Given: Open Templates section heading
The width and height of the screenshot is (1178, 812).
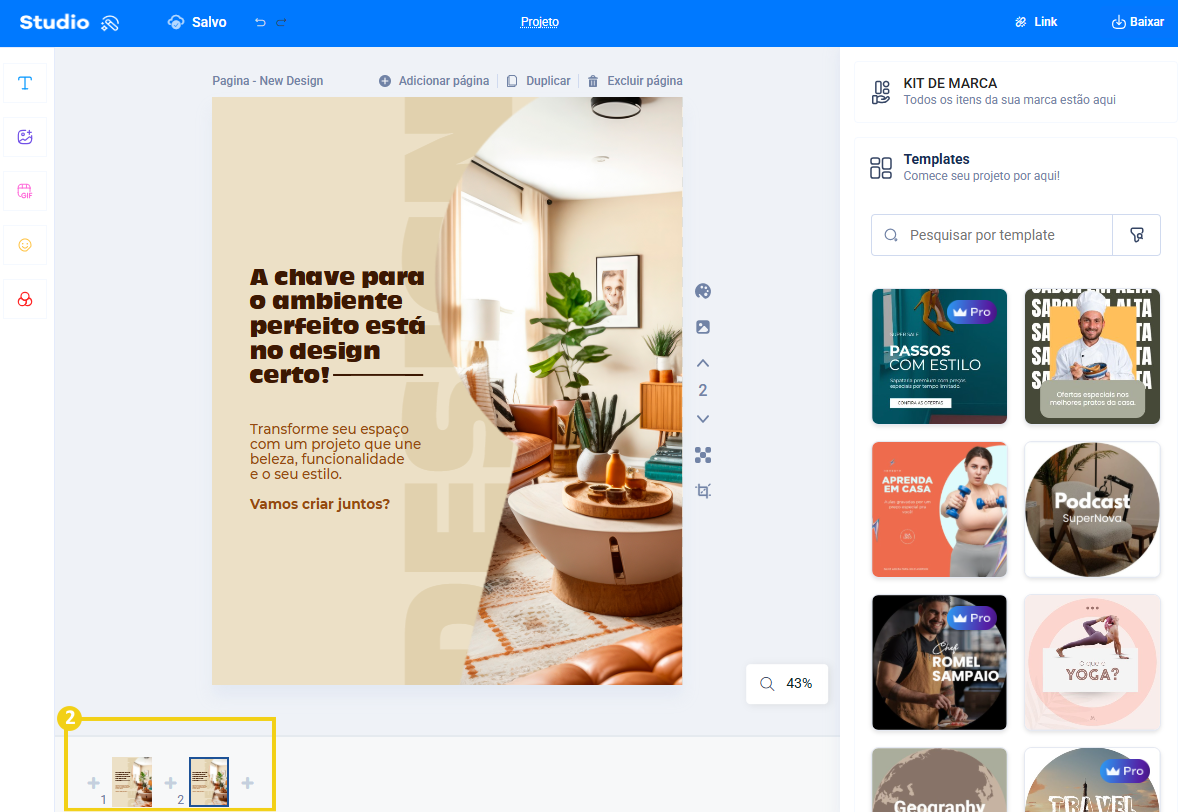Looking at the screenshot, I should [936, 159].
